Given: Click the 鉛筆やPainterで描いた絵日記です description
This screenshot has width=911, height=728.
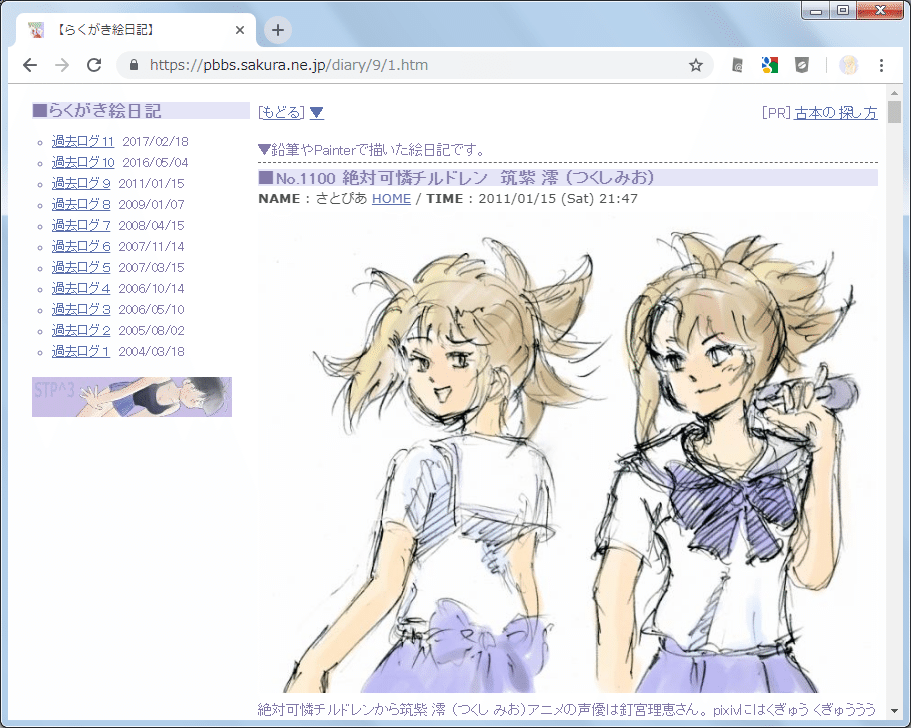Looking at the screenshot, I should point(372,150).
